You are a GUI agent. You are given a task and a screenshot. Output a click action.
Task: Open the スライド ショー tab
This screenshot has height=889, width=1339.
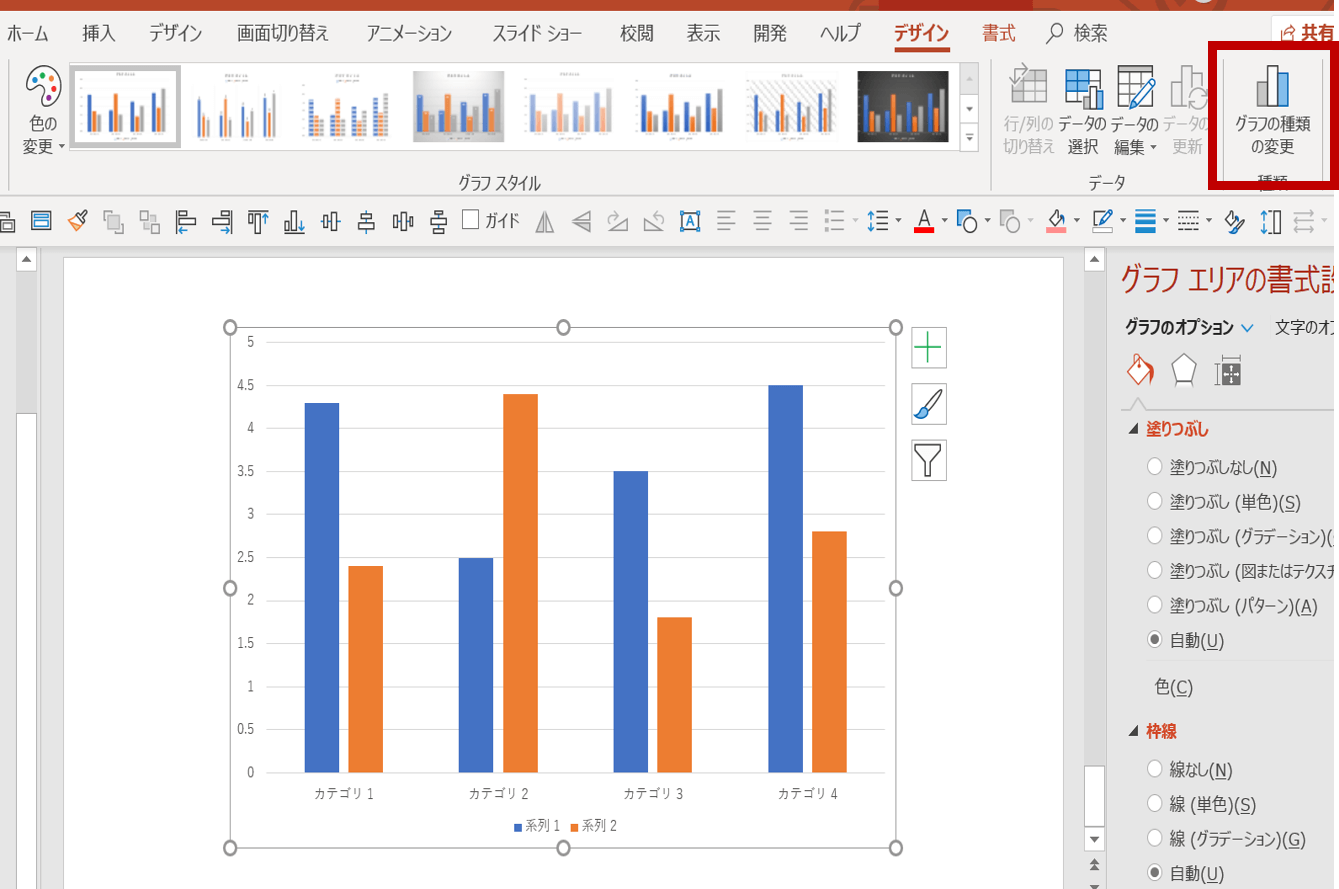537,33
